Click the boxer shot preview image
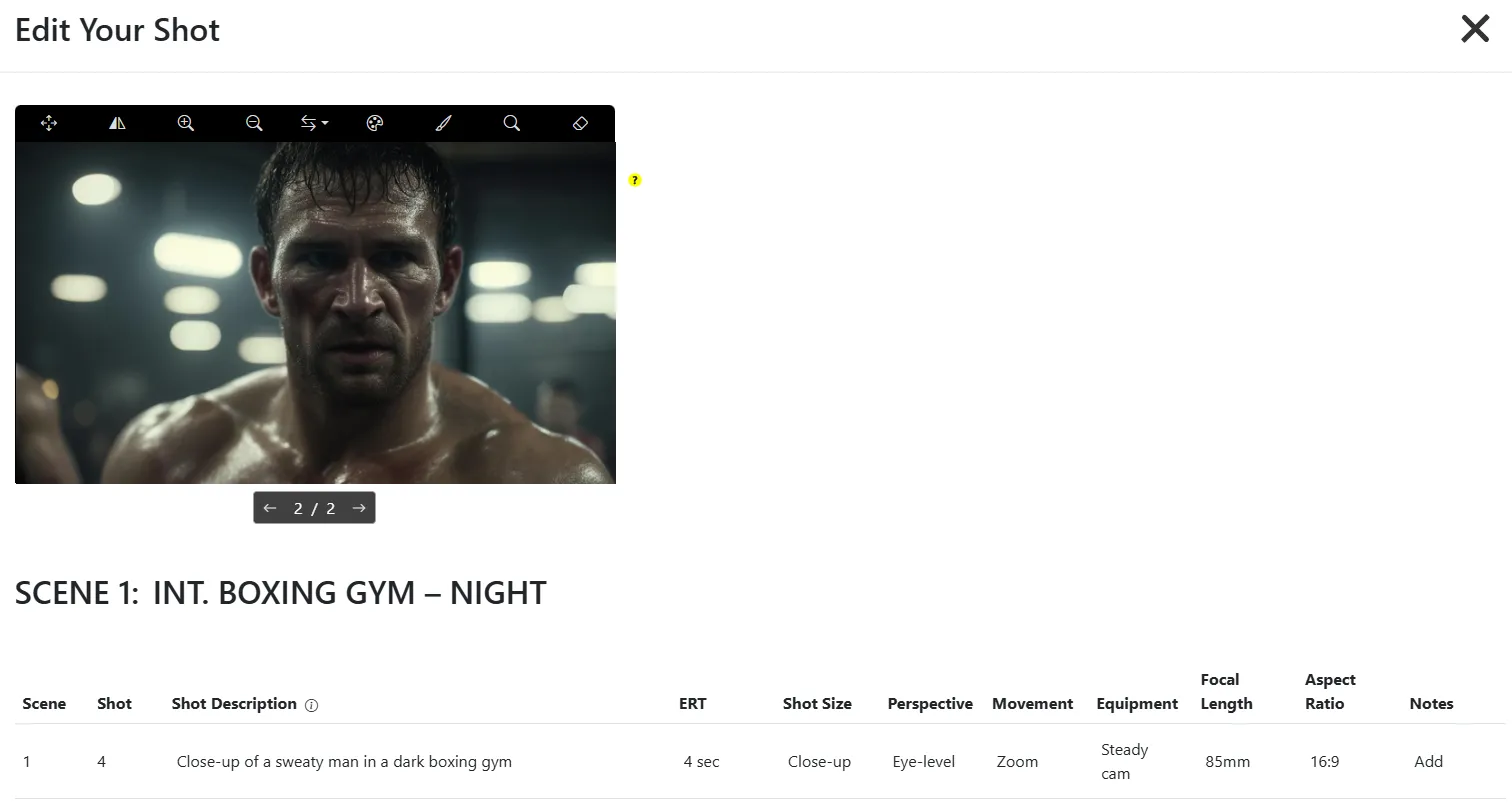This screenshot has width=1512, height=810. click(315, 313)
